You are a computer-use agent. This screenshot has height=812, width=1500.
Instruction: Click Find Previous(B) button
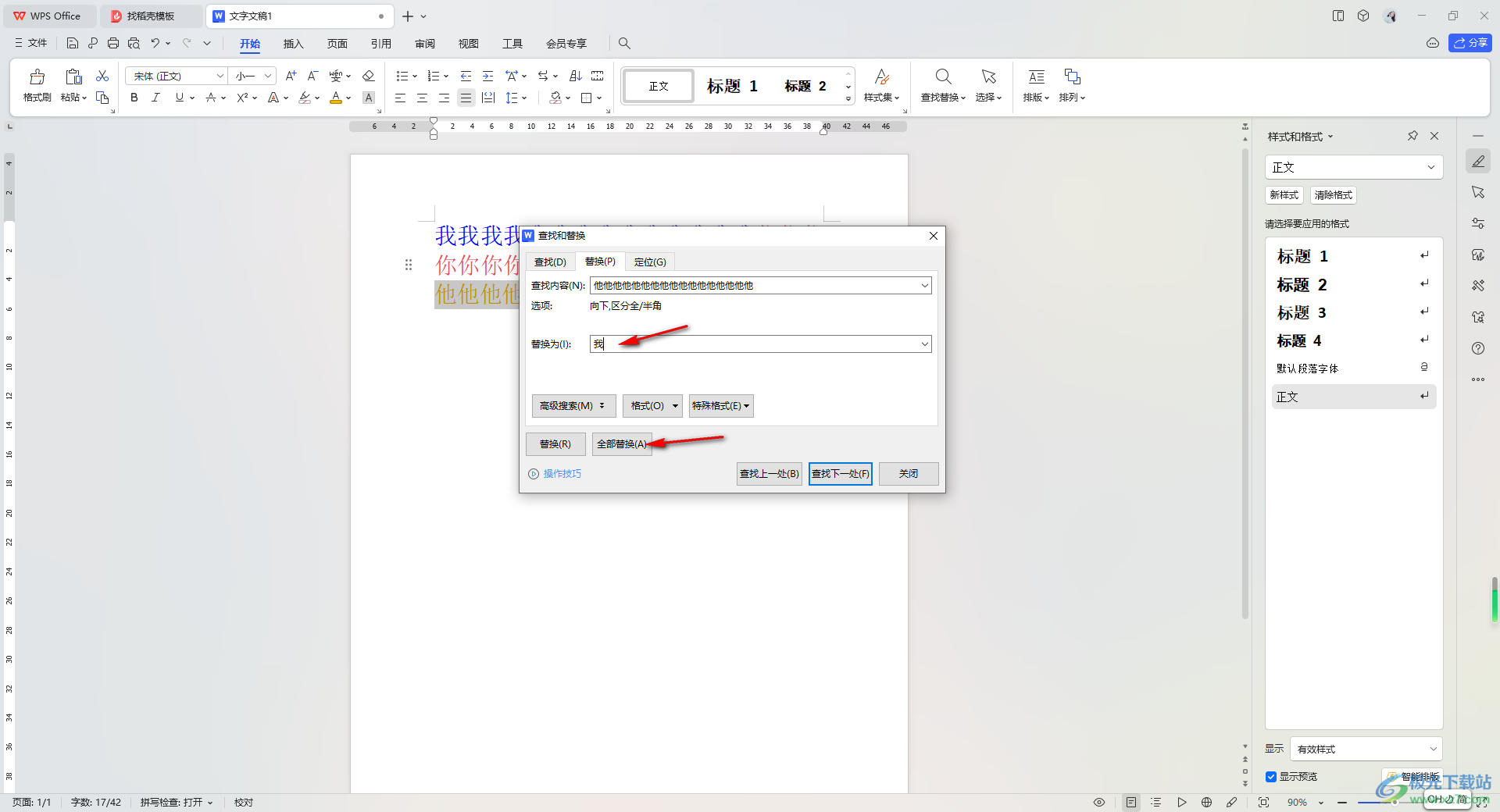coord(769,474)
